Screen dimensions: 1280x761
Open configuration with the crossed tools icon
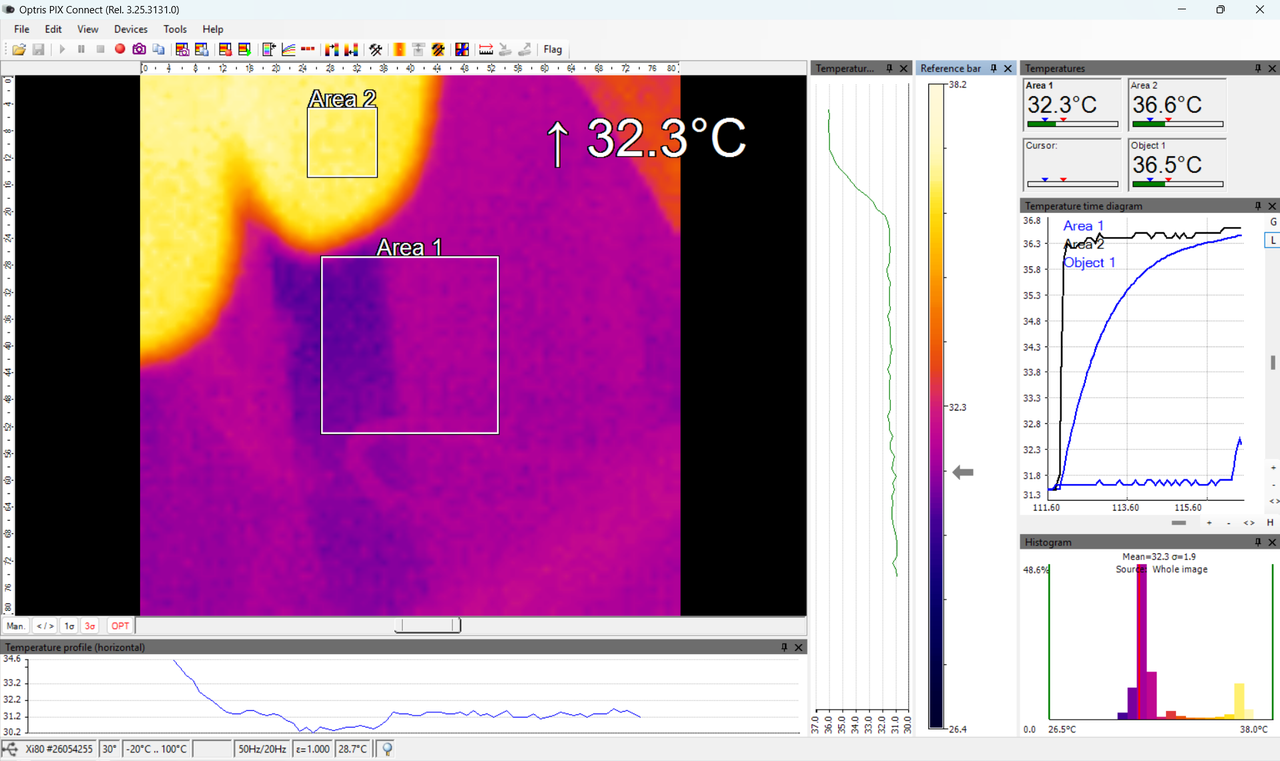coord(376,49)
